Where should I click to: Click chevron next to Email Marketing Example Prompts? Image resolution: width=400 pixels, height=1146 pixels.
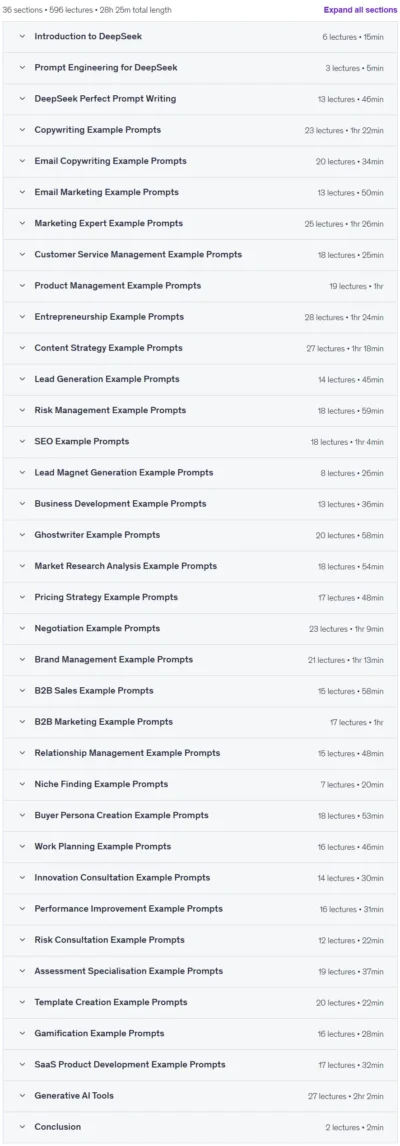[22, 192]
